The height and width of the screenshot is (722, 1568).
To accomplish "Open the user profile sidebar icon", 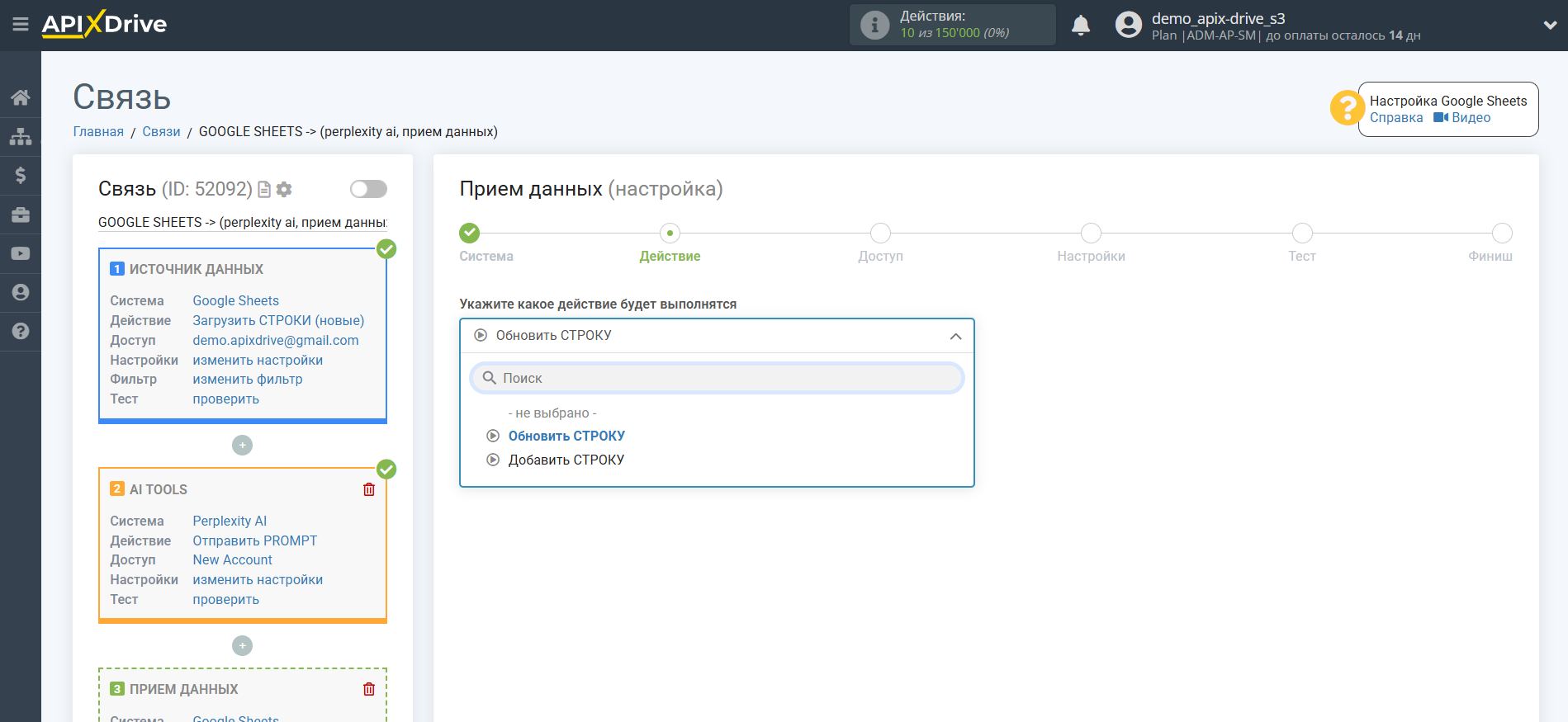I will (x=21, y=292).
